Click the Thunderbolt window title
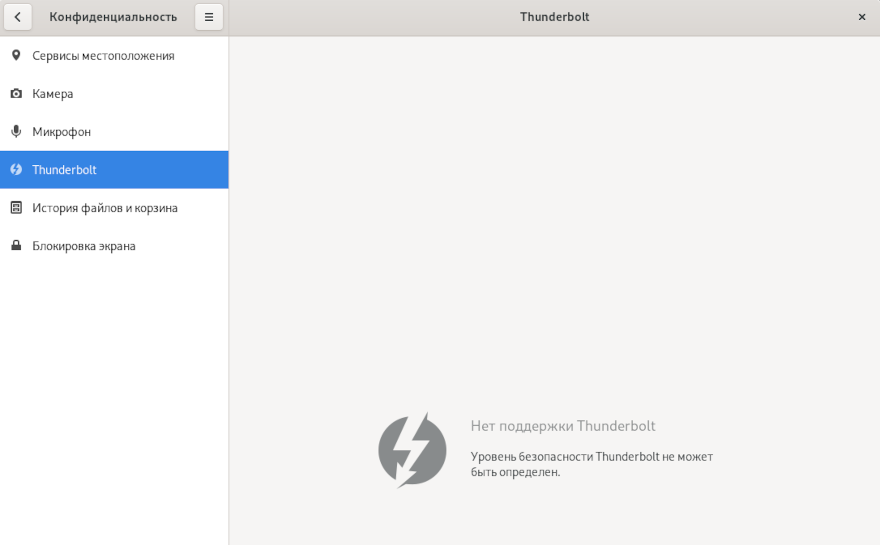This screenshot has width=880, height=545. [x=554, y=17]
